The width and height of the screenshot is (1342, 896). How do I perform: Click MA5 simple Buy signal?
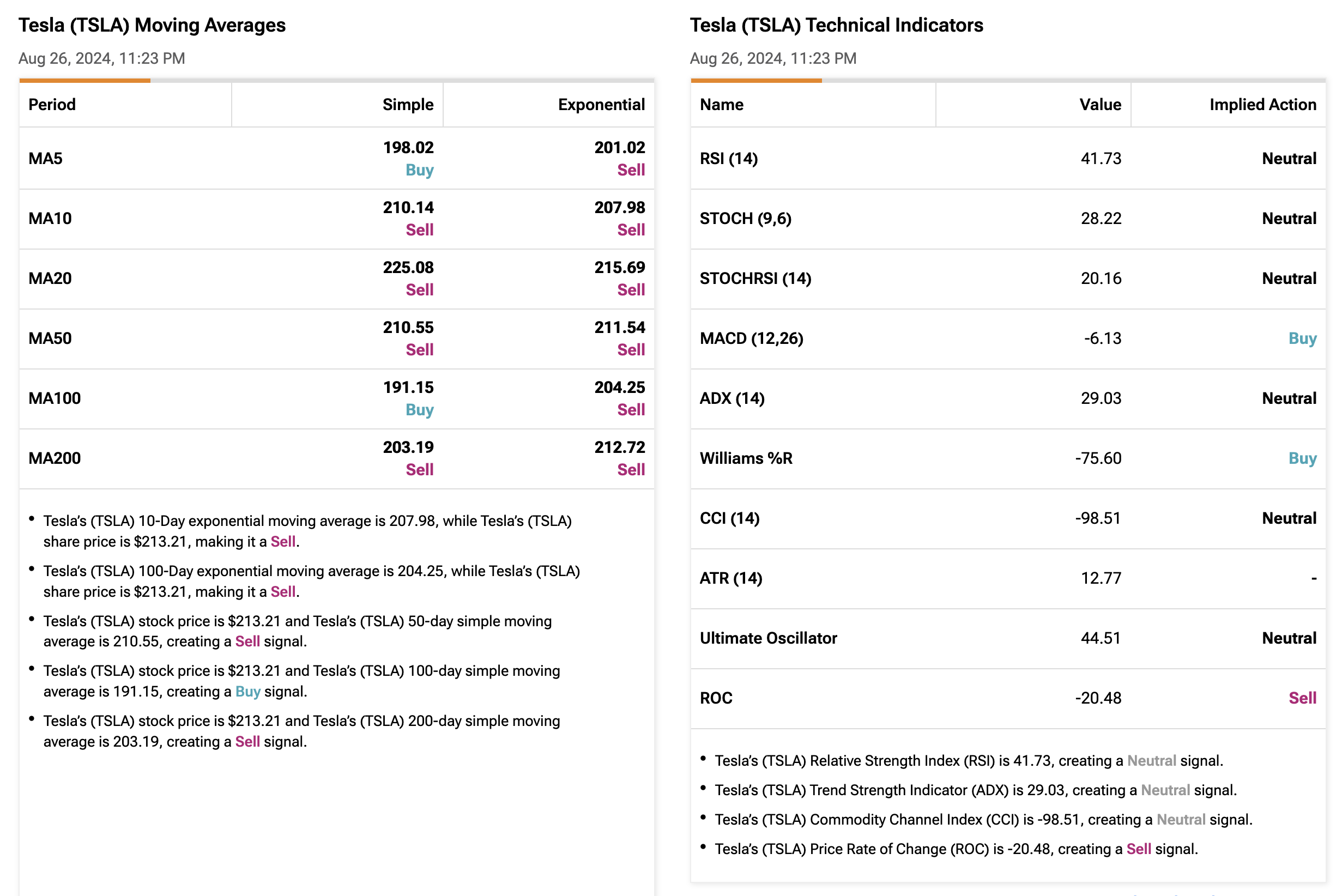click(419, 170)
